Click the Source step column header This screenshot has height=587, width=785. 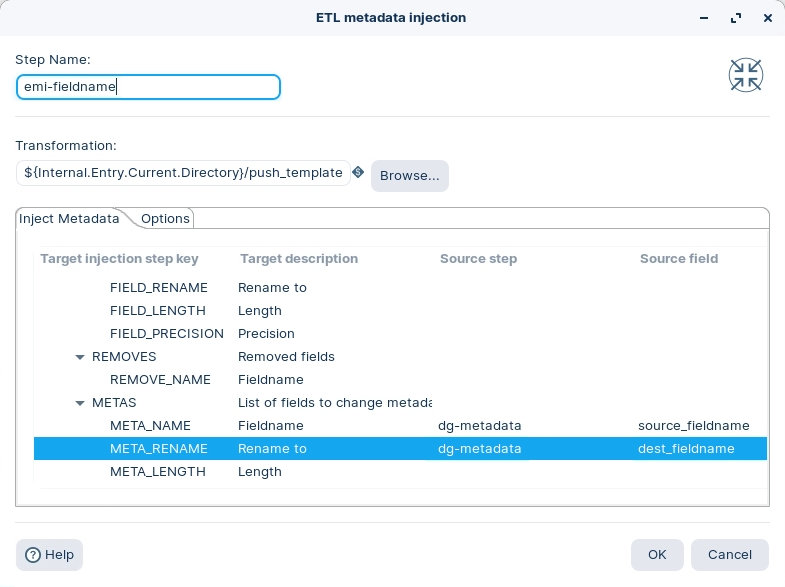pos(478,259)
